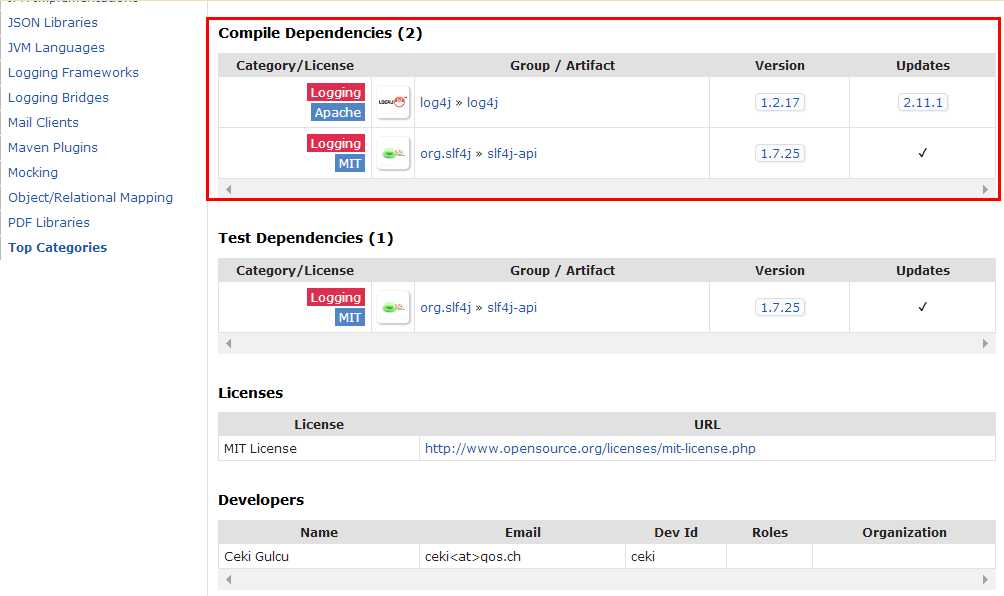
Task: Click the checkmark in Test Dependencies Updates cell
Action: [x=923, y=307]
